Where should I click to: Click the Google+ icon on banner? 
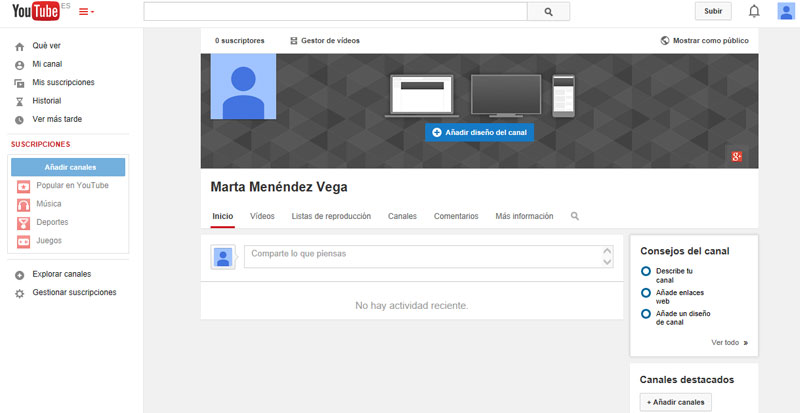pos(736,157)
